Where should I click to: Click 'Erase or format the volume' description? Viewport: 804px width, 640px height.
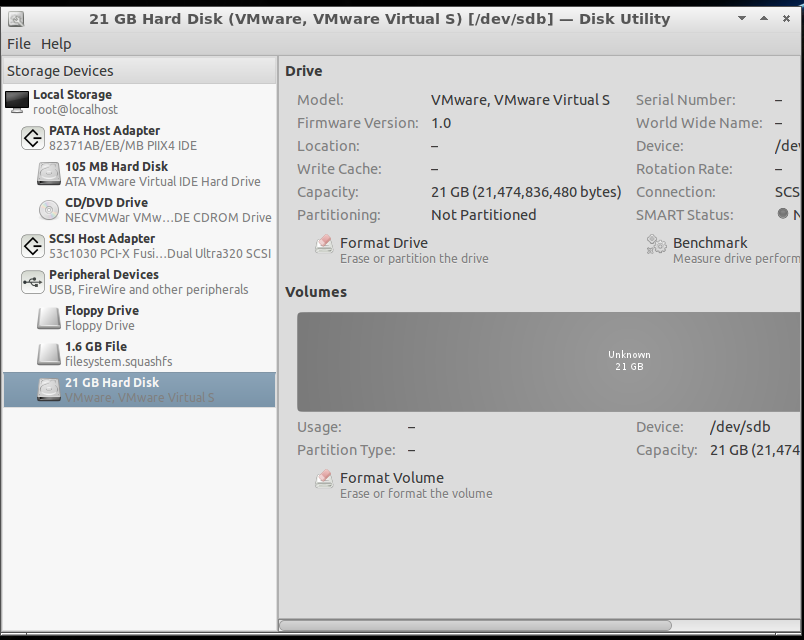416,493
